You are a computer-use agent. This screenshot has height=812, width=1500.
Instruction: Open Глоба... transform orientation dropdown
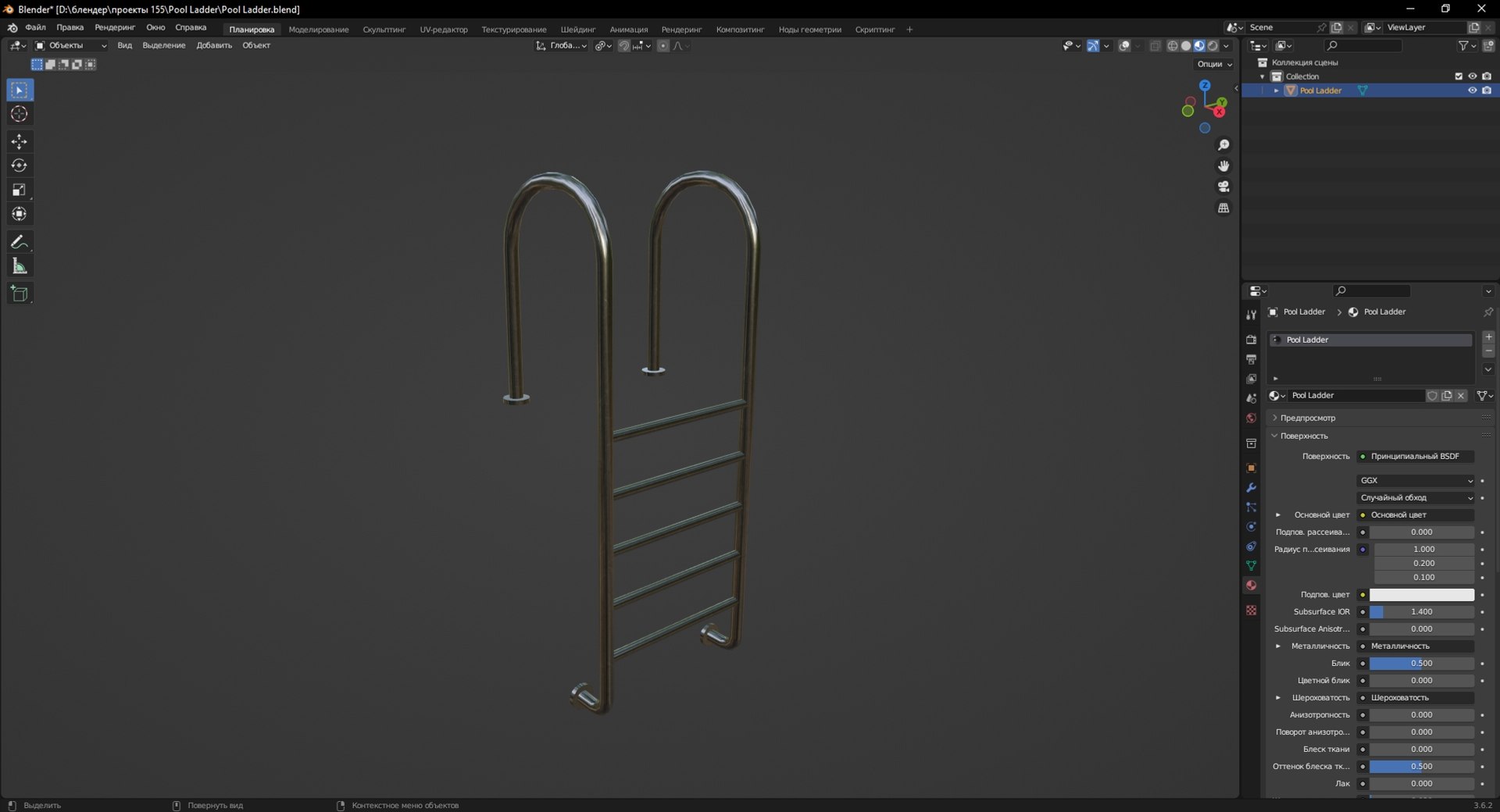pos(562,46)
